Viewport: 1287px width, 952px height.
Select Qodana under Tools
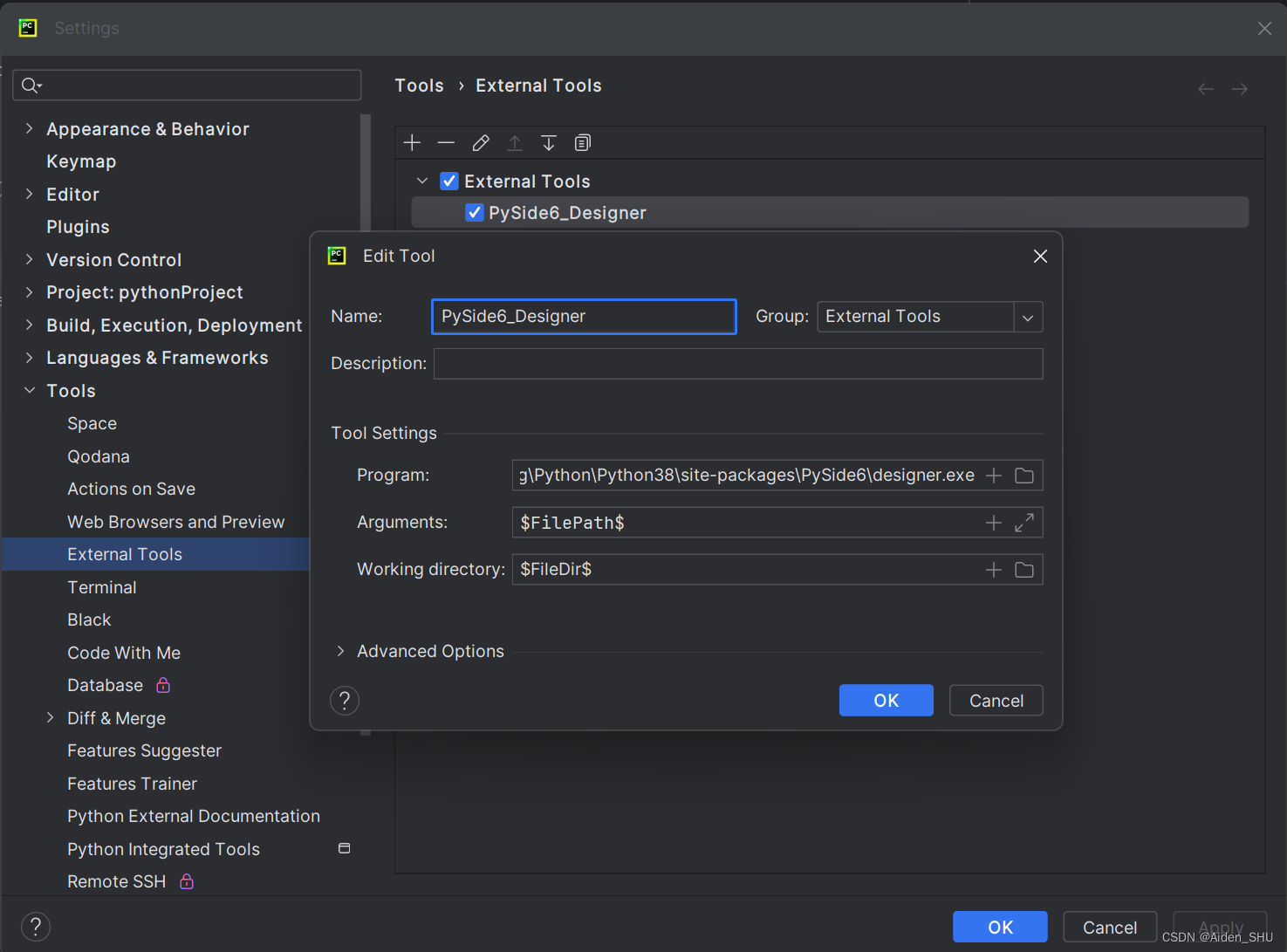click(x=99, y=456)
